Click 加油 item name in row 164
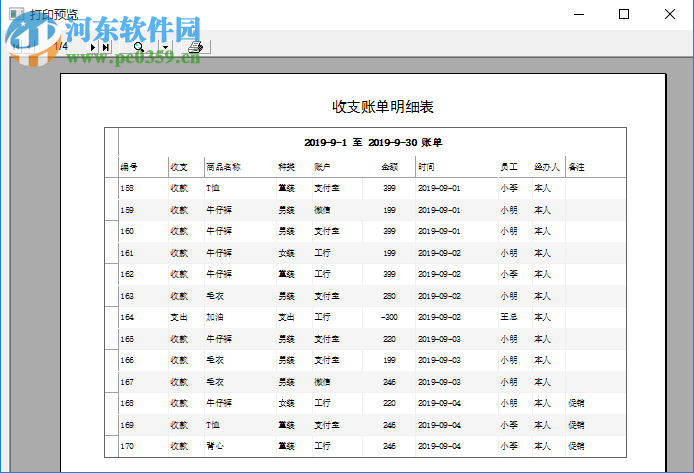694x473 pixels. tap(215, 317)
